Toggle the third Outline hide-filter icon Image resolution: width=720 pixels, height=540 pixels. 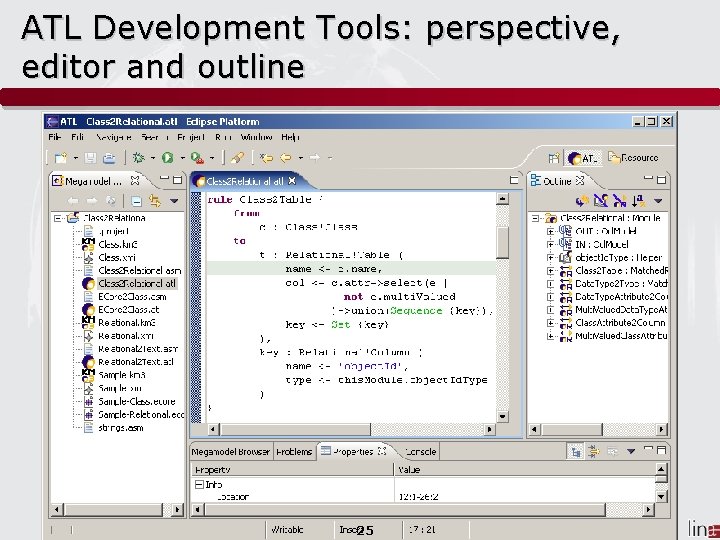(x=619, y=201)
